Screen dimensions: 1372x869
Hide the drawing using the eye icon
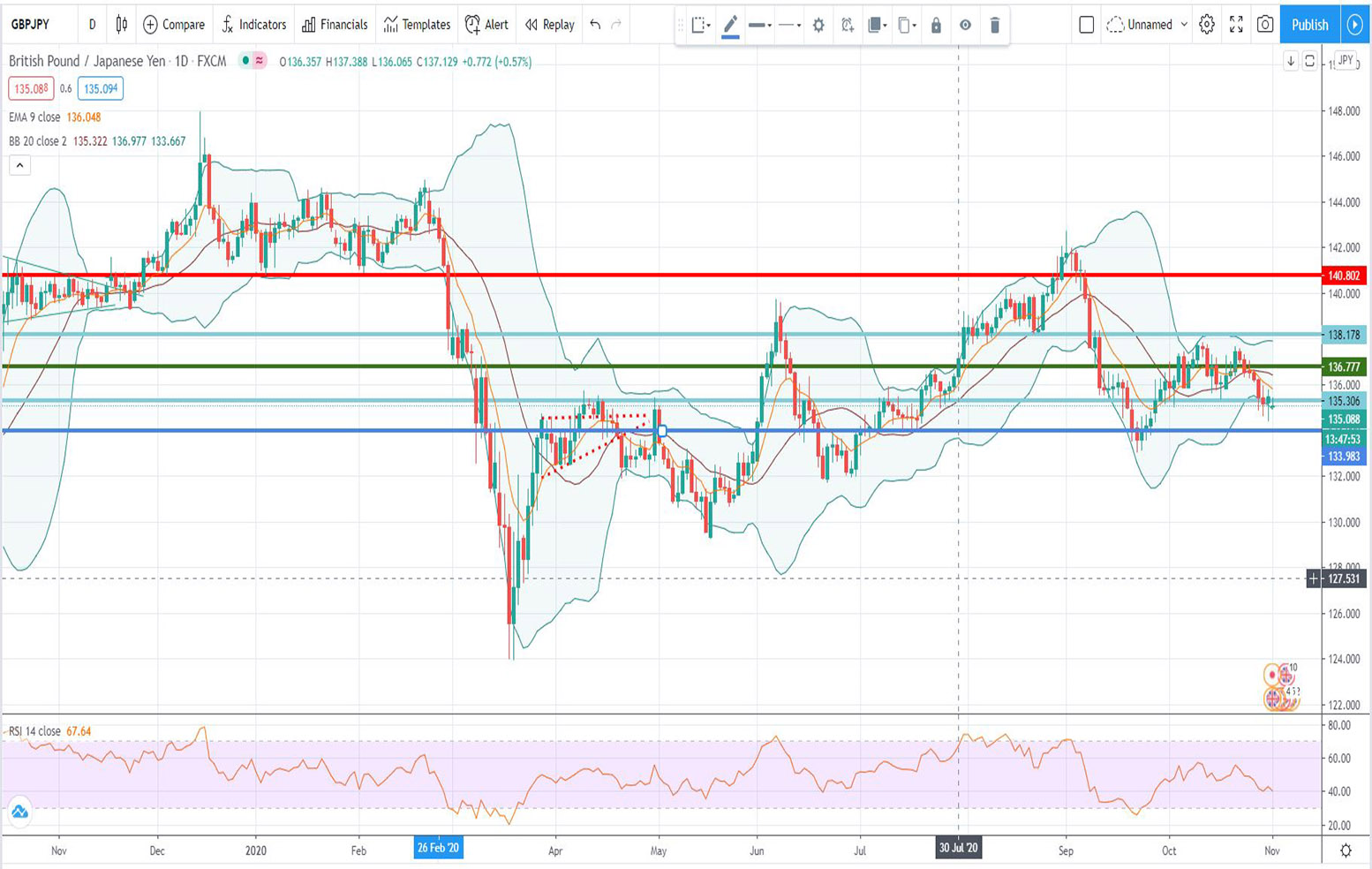point(965,25)
